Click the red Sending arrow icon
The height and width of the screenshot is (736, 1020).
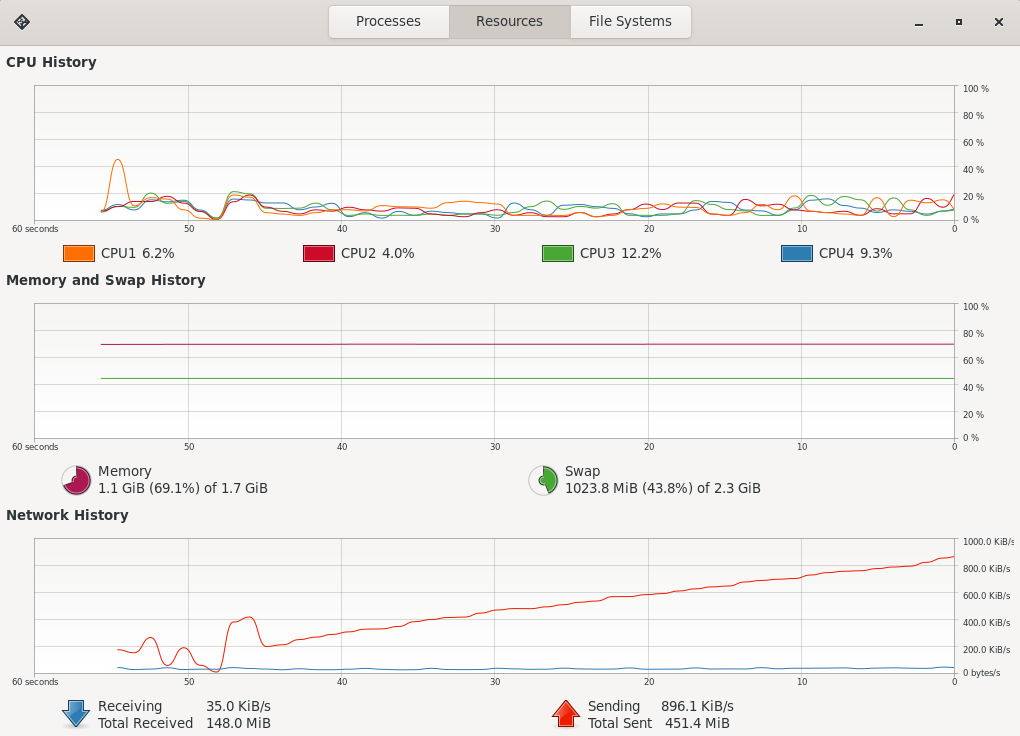[565, 714]
